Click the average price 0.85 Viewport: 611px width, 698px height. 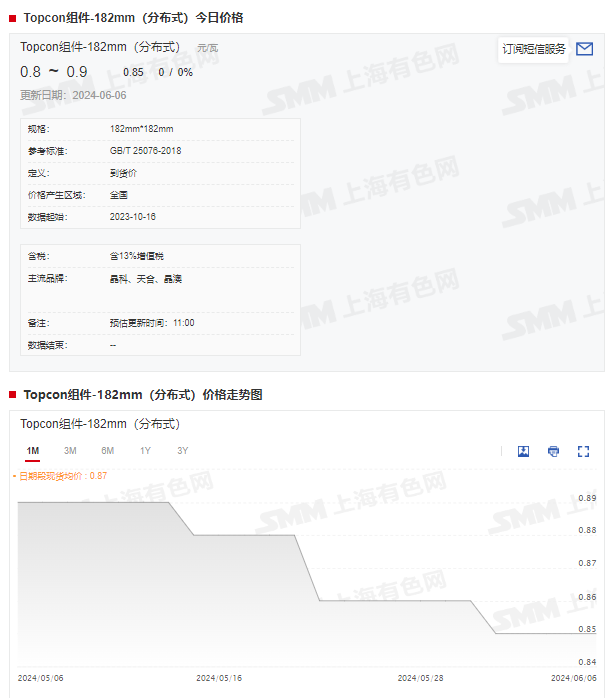click(133, 72)
